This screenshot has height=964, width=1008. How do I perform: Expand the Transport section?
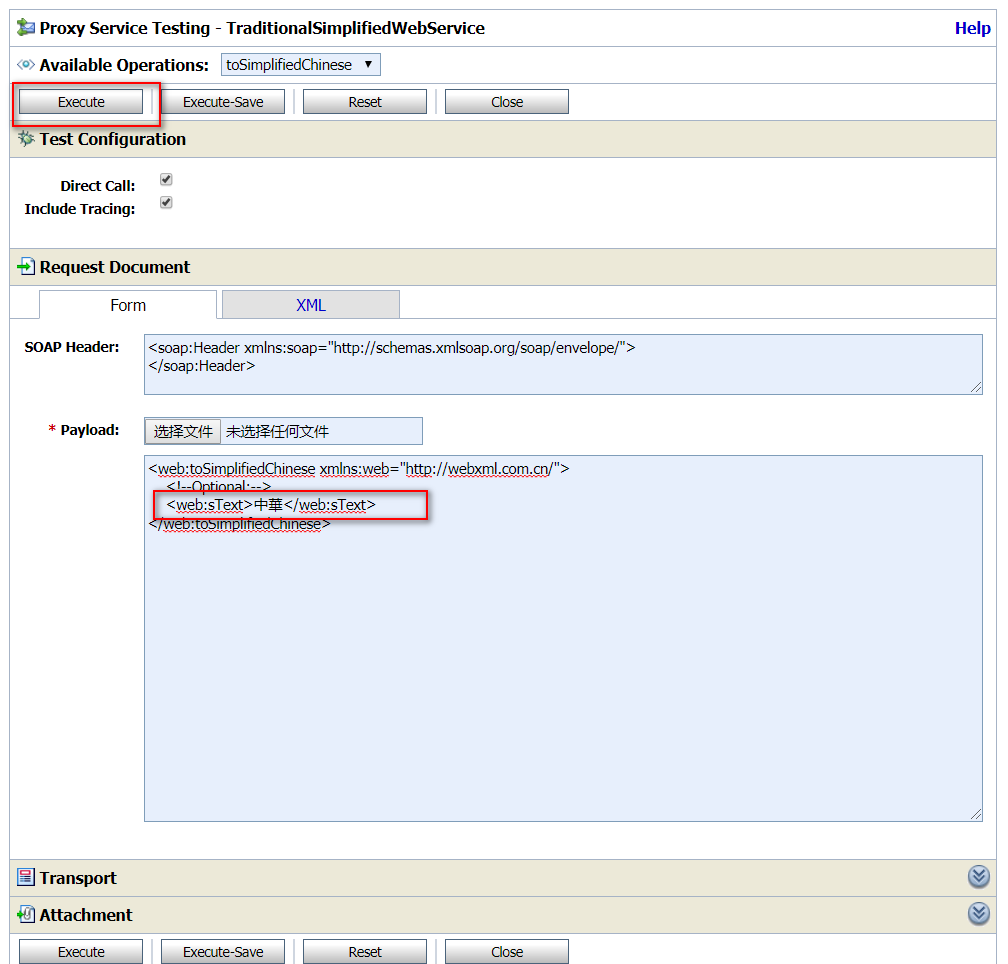coord(978,877)
